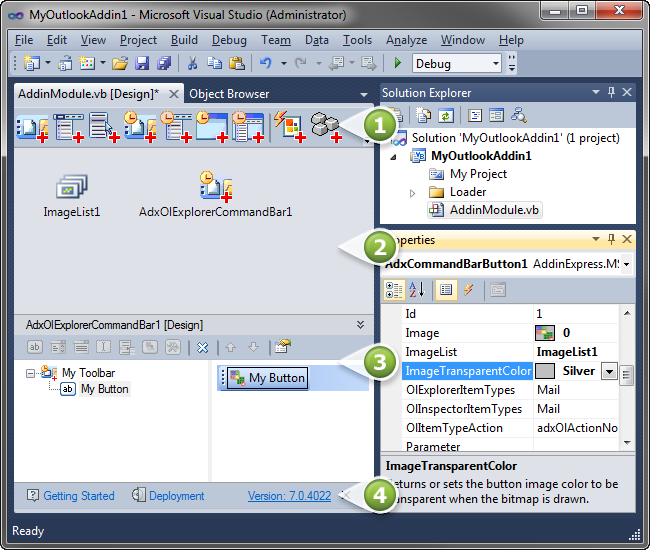The image size is (650, 550).
Task: Click the Refresh icon in Solution Explorer
Action: pyautogui.click(x=446, y=116)
